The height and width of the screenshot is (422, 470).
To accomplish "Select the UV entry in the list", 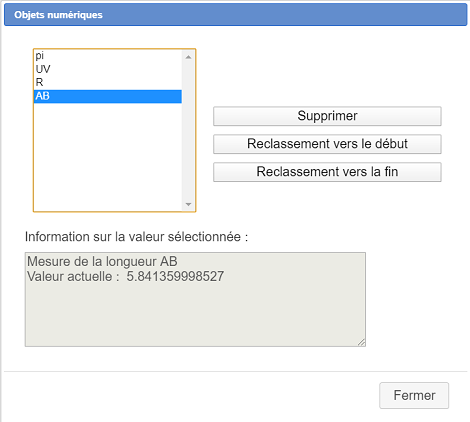I will pyautogui.click(x=108, y=69).
